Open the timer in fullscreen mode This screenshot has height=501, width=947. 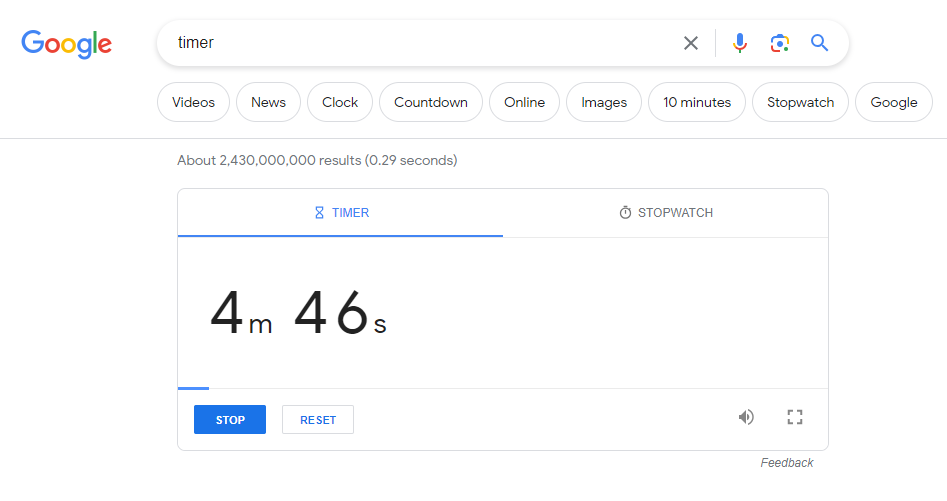pos(795,417)
